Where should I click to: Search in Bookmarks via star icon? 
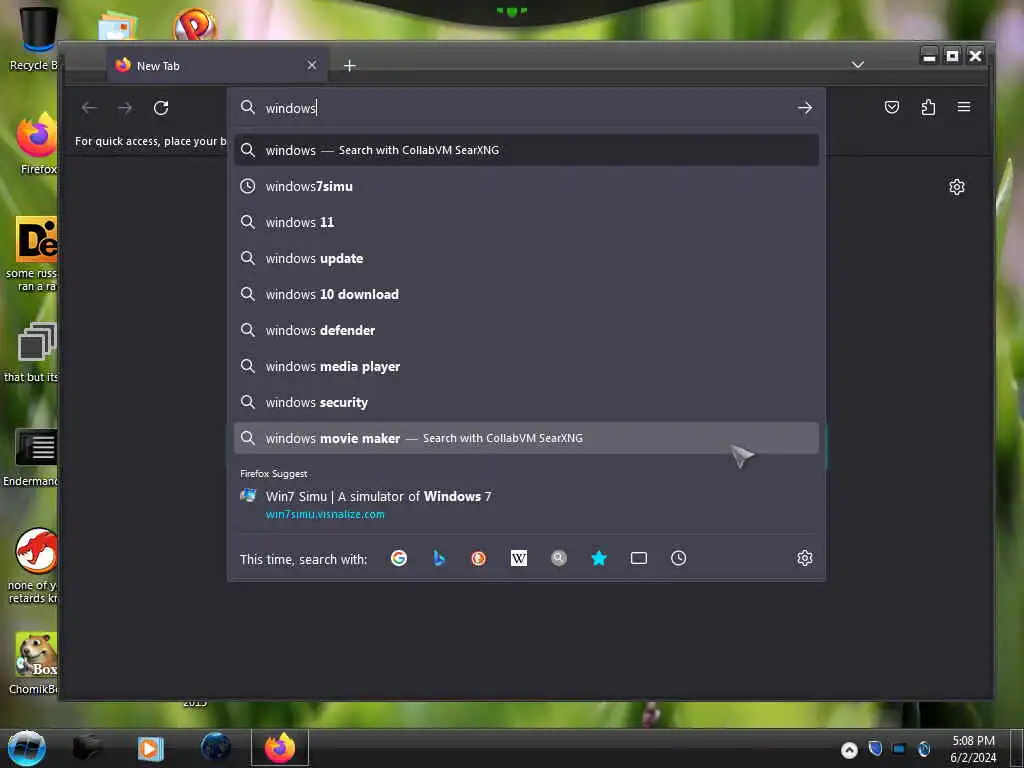pos(599,558)
